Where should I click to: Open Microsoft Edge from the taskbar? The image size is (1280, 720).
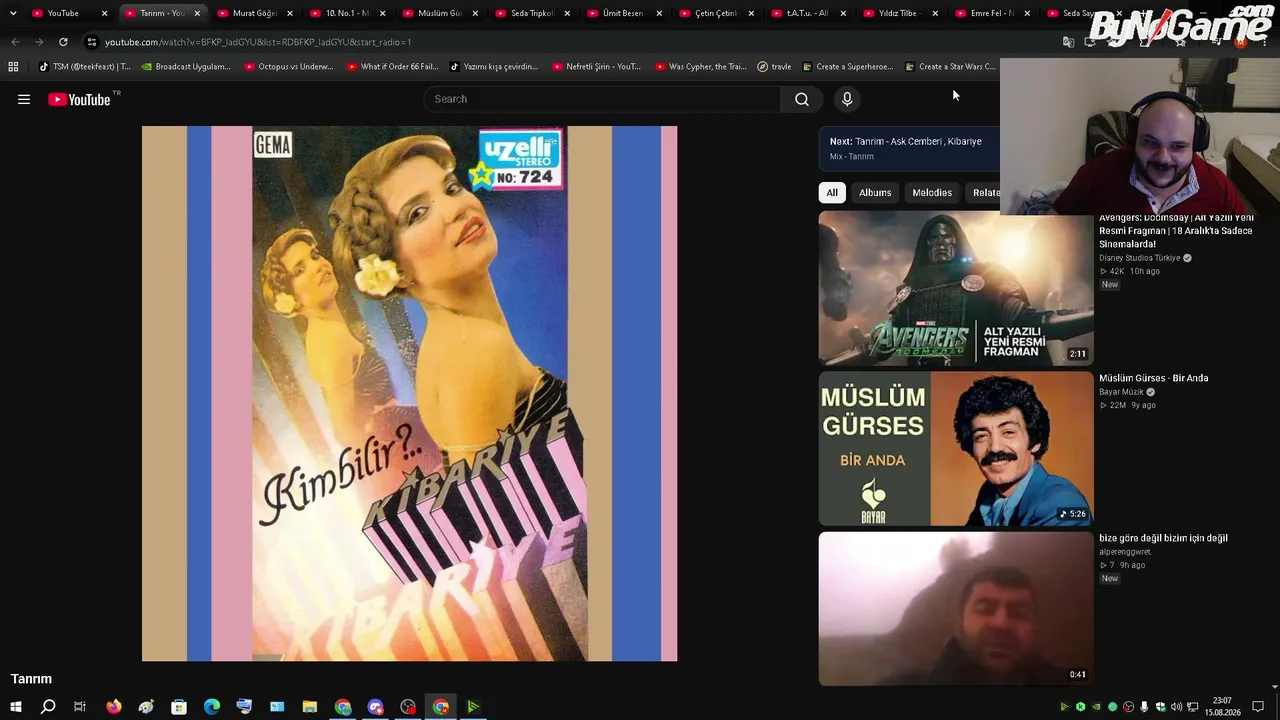pos(212,707)
